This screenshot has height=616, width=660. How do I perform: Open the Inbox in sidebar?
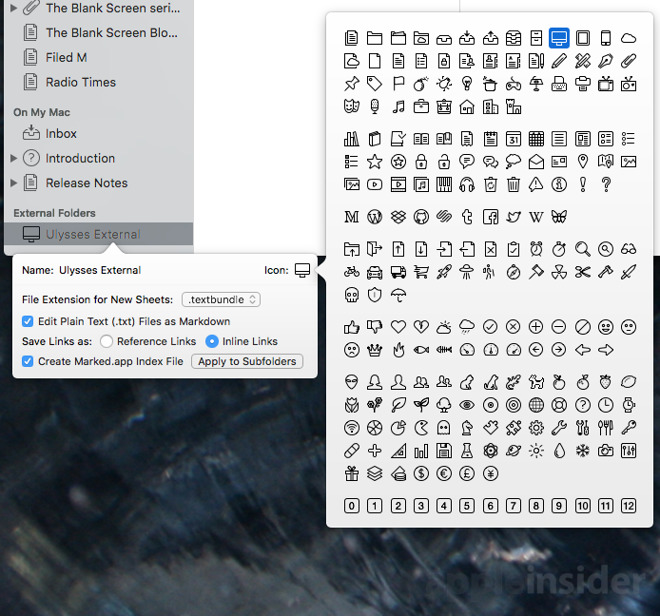tap(61, 133)
